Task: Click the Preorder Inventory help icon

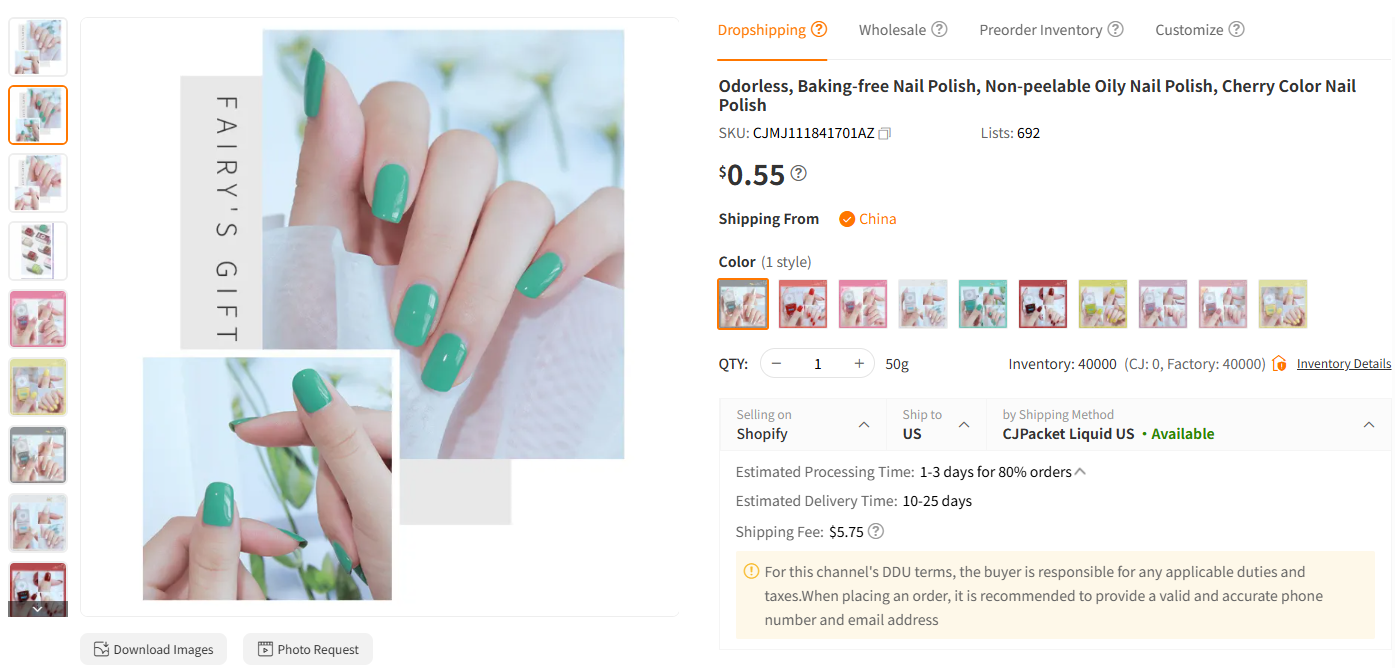Action: [x=1115, y=29]
